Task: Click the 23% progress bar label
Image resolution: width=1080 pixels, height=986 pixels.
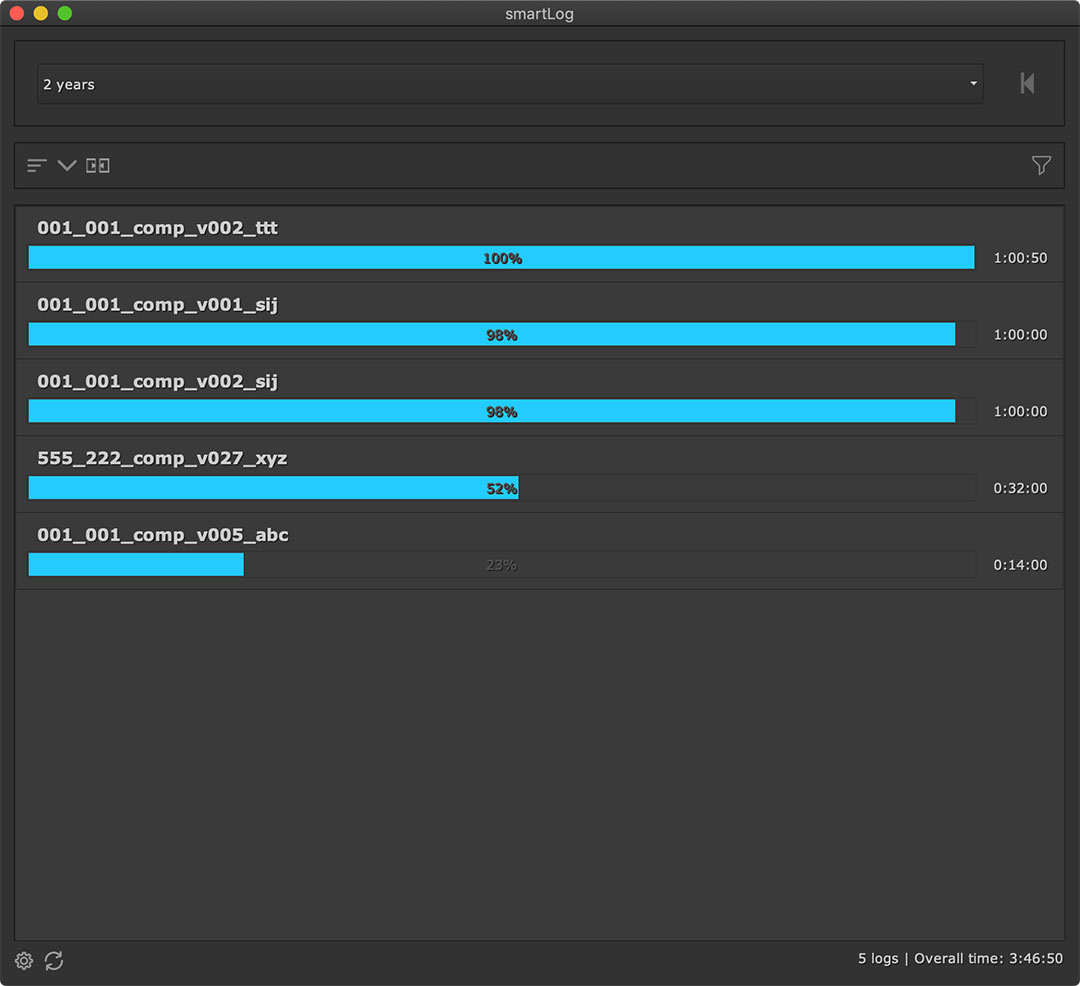Action: [501, 565]
